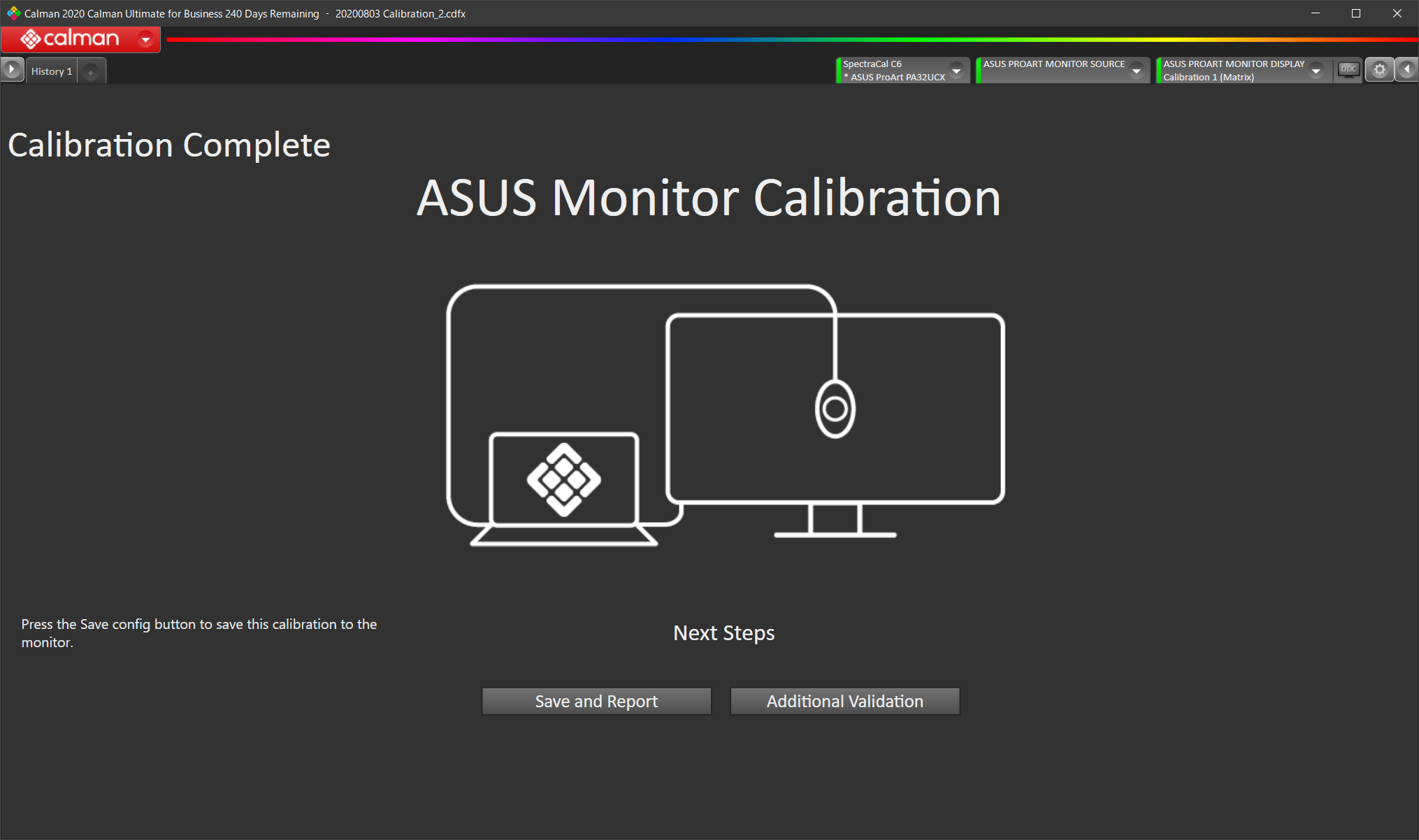Click the monitor calibration illustration
This screenshot has height=840, width=1419.
pos(726,415)
